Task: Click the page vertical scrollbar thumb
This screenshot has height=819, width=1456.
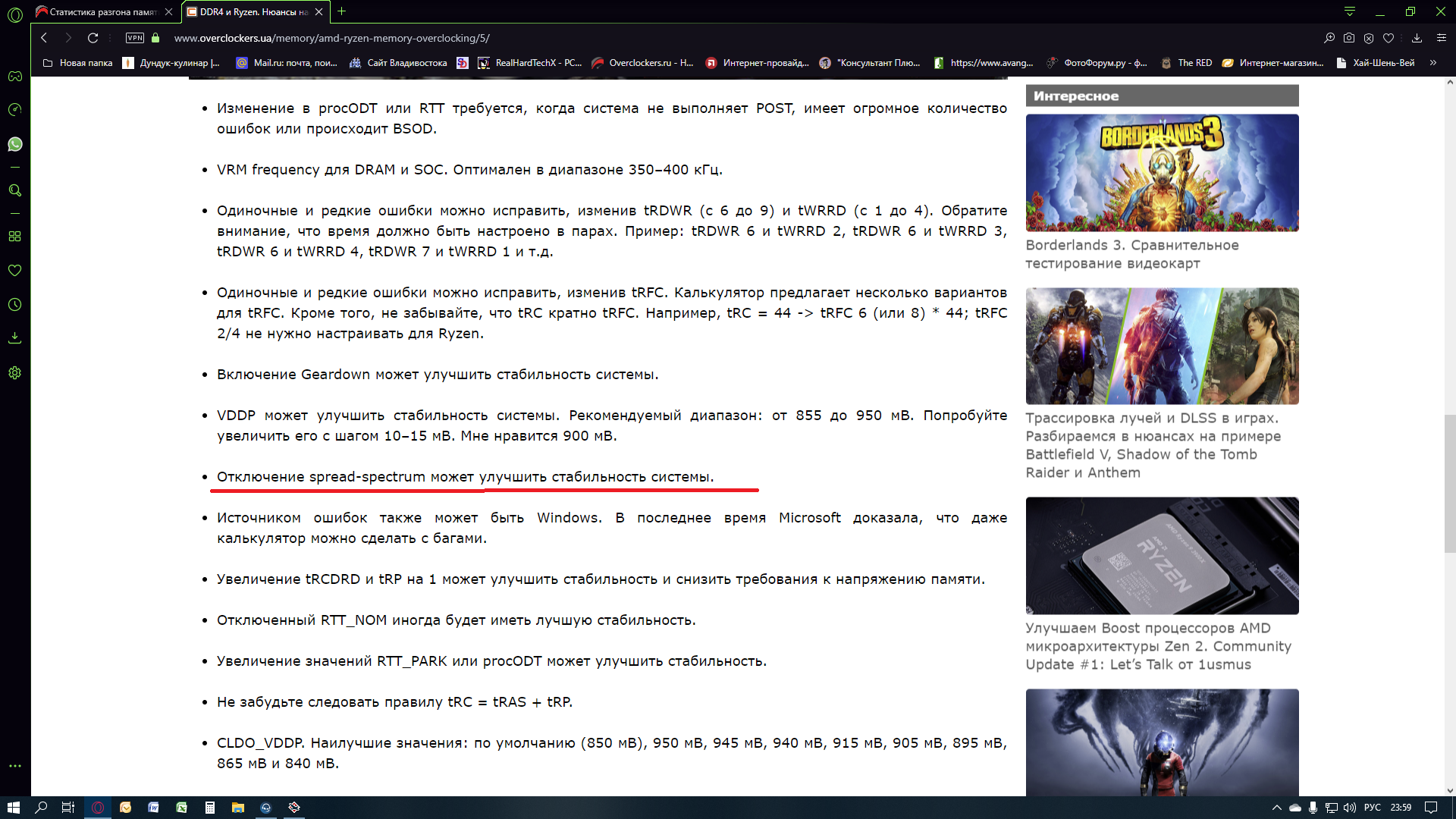Action: (1449, 483)
